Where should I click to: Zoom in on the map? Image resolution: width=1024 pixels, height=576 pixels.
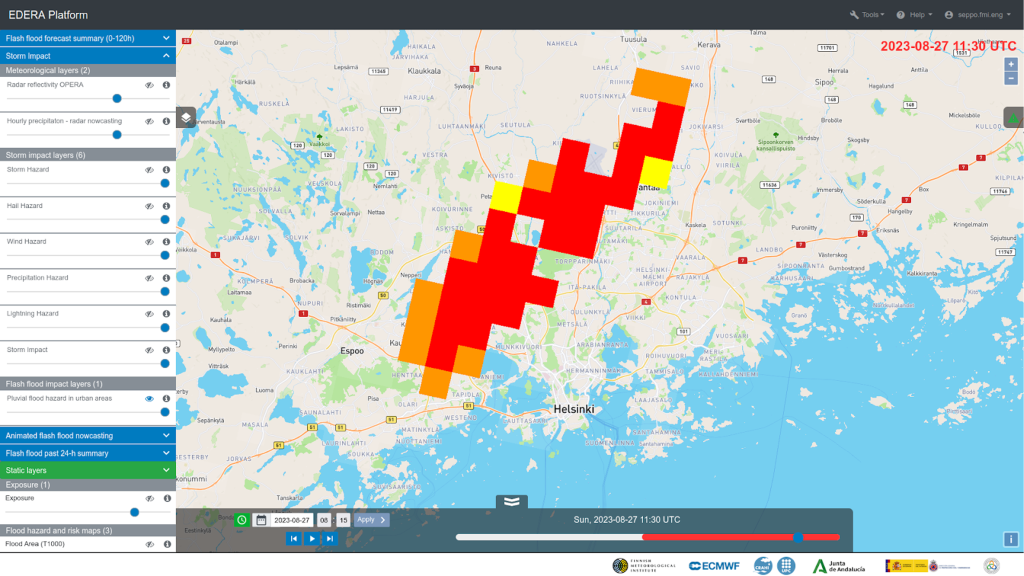pyautogui.click(x=1011, y=64)
